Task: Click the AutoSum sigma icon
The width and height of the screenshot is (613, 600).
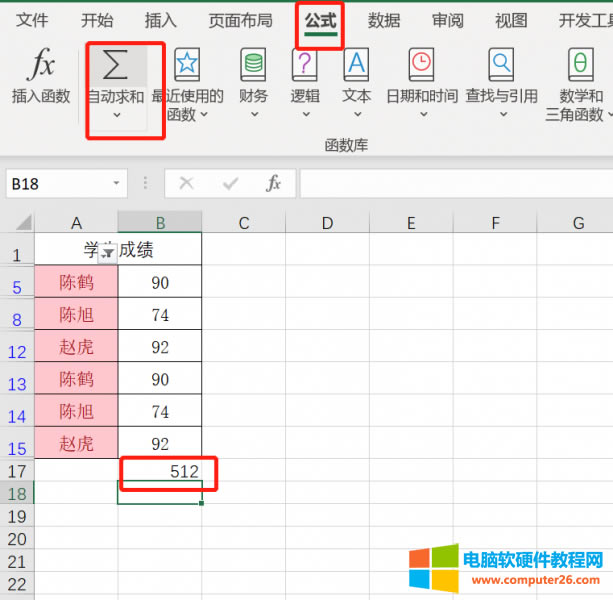Action: (115, 64)
